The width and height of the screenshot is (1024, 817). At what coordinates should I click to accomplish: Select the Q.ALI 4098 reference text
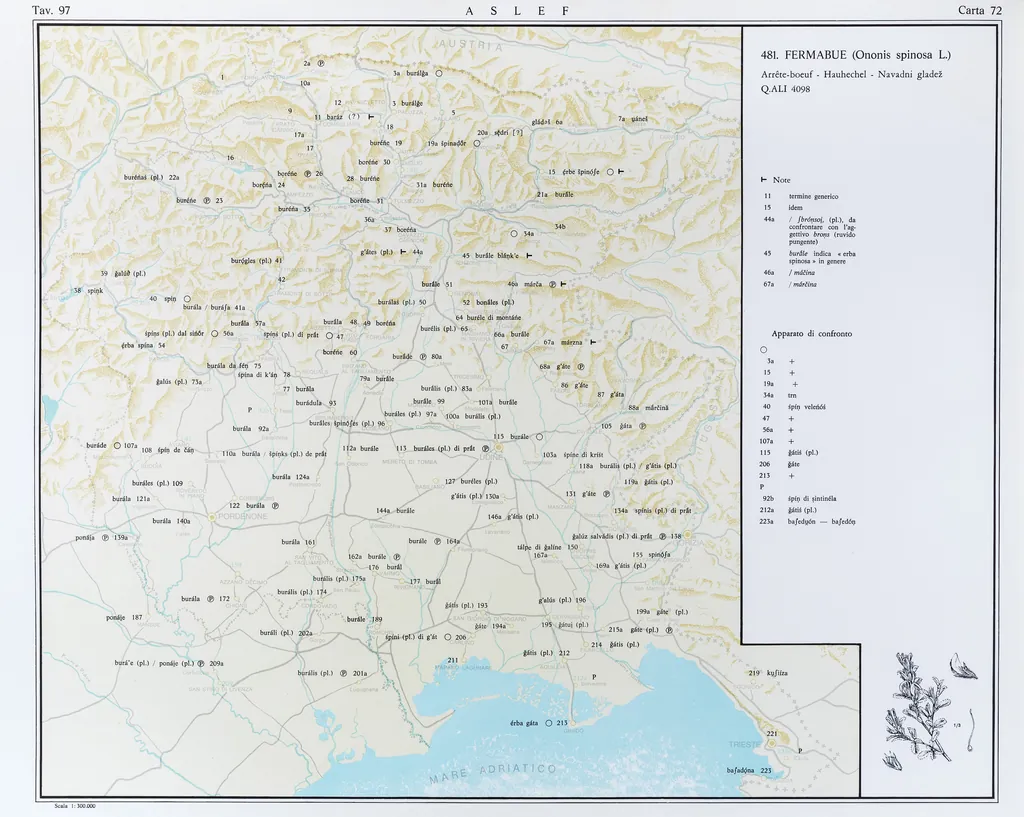pos(785,89)
